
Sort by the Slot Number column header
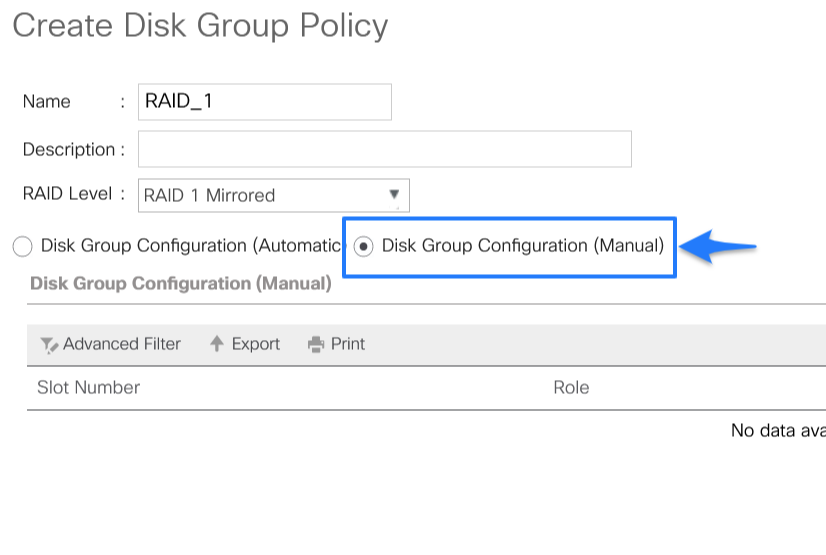pyautogui.click(x=88, y=387)
